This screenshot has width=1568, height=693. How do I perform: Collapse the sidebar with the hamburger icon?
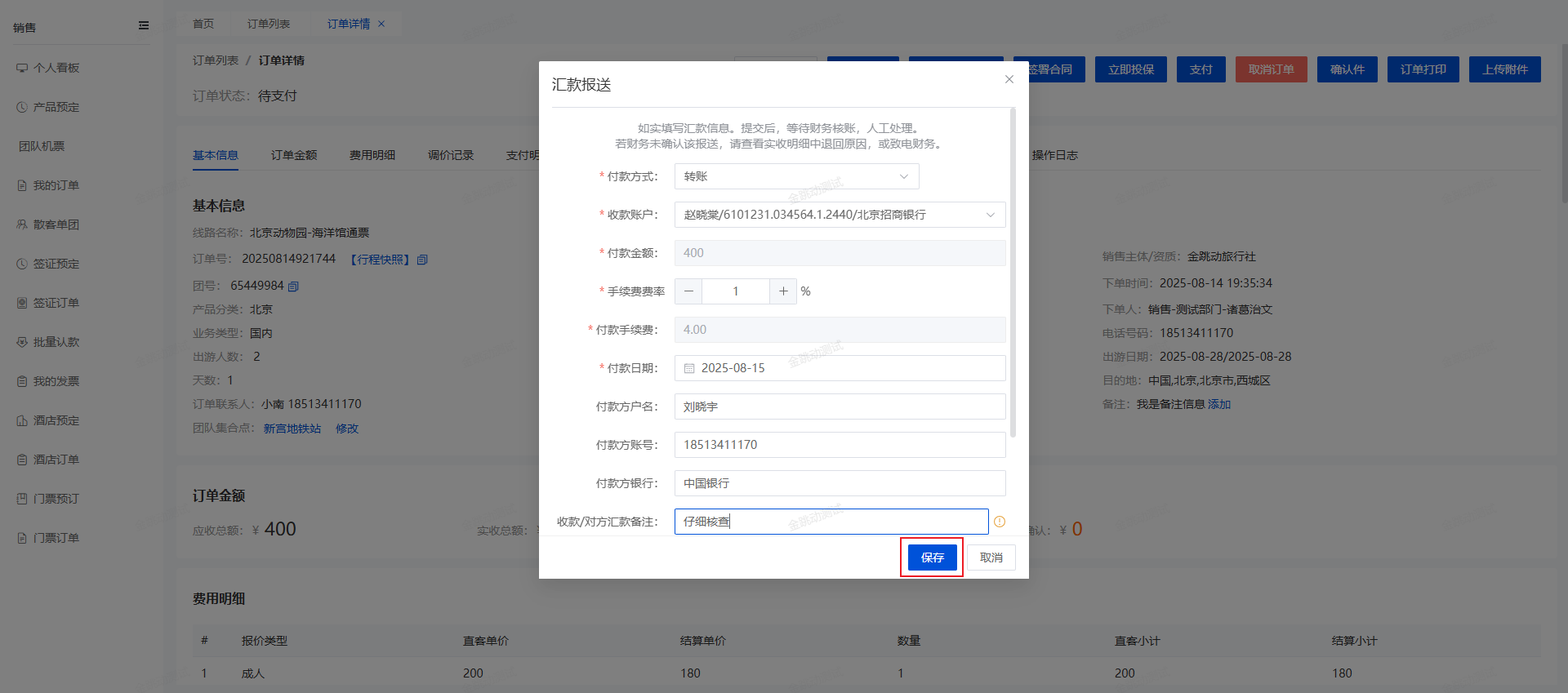[144, 26]
